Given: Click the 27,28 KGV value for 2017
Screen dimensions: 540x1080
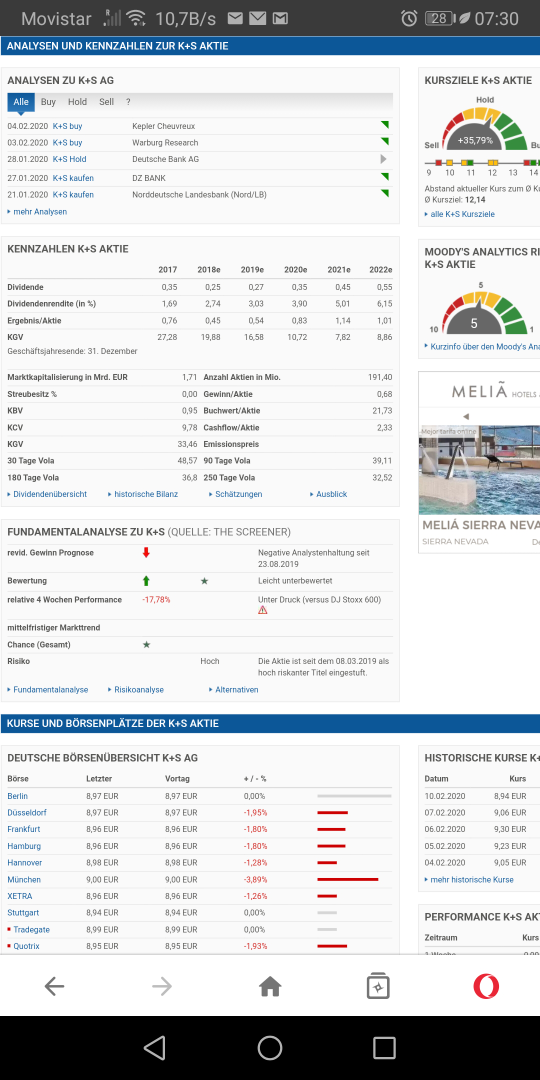Looking at the screenshot, I should click(167, 337).
